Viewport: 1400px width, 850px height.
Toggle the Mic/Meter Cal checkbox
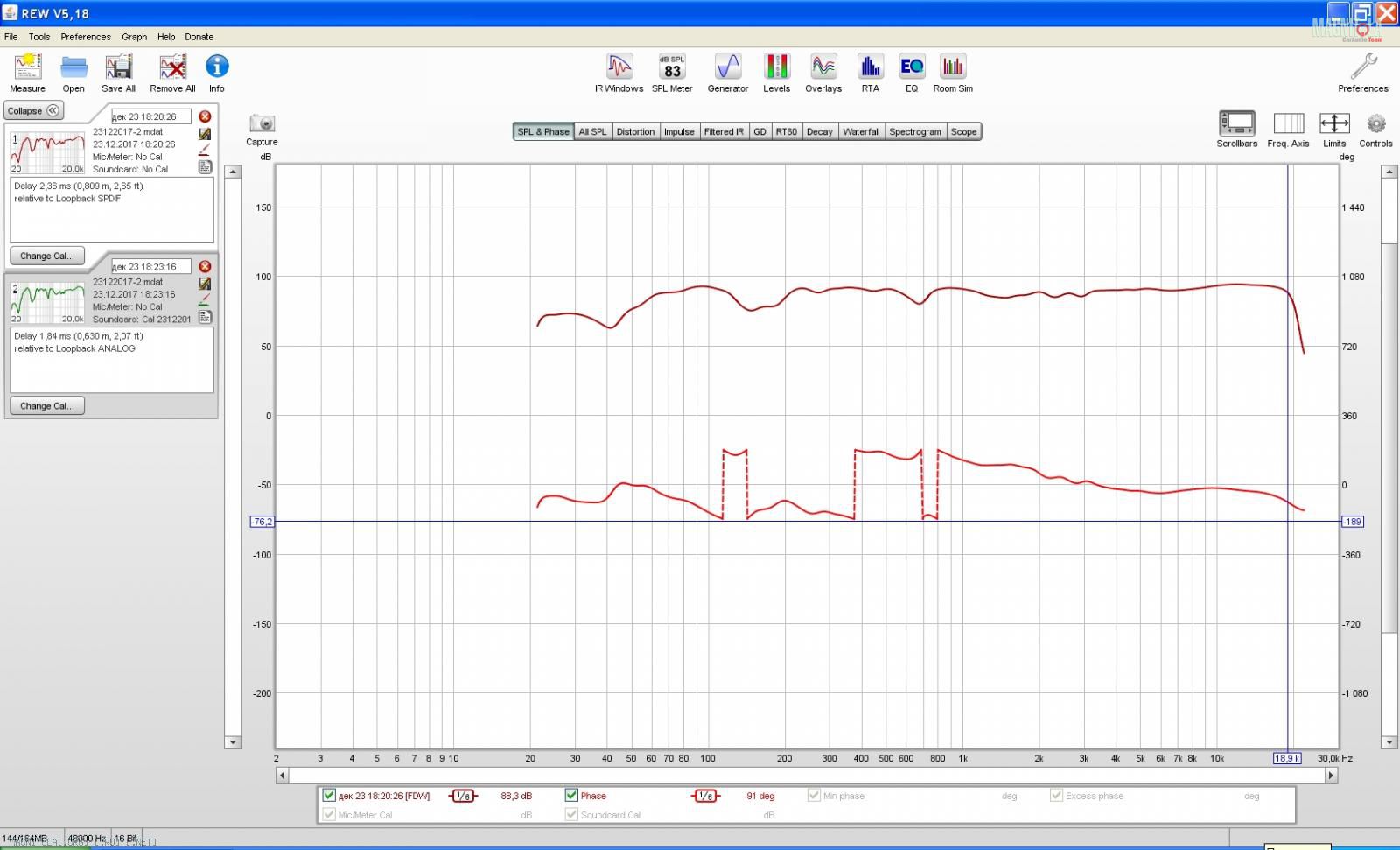click(329, 814)
